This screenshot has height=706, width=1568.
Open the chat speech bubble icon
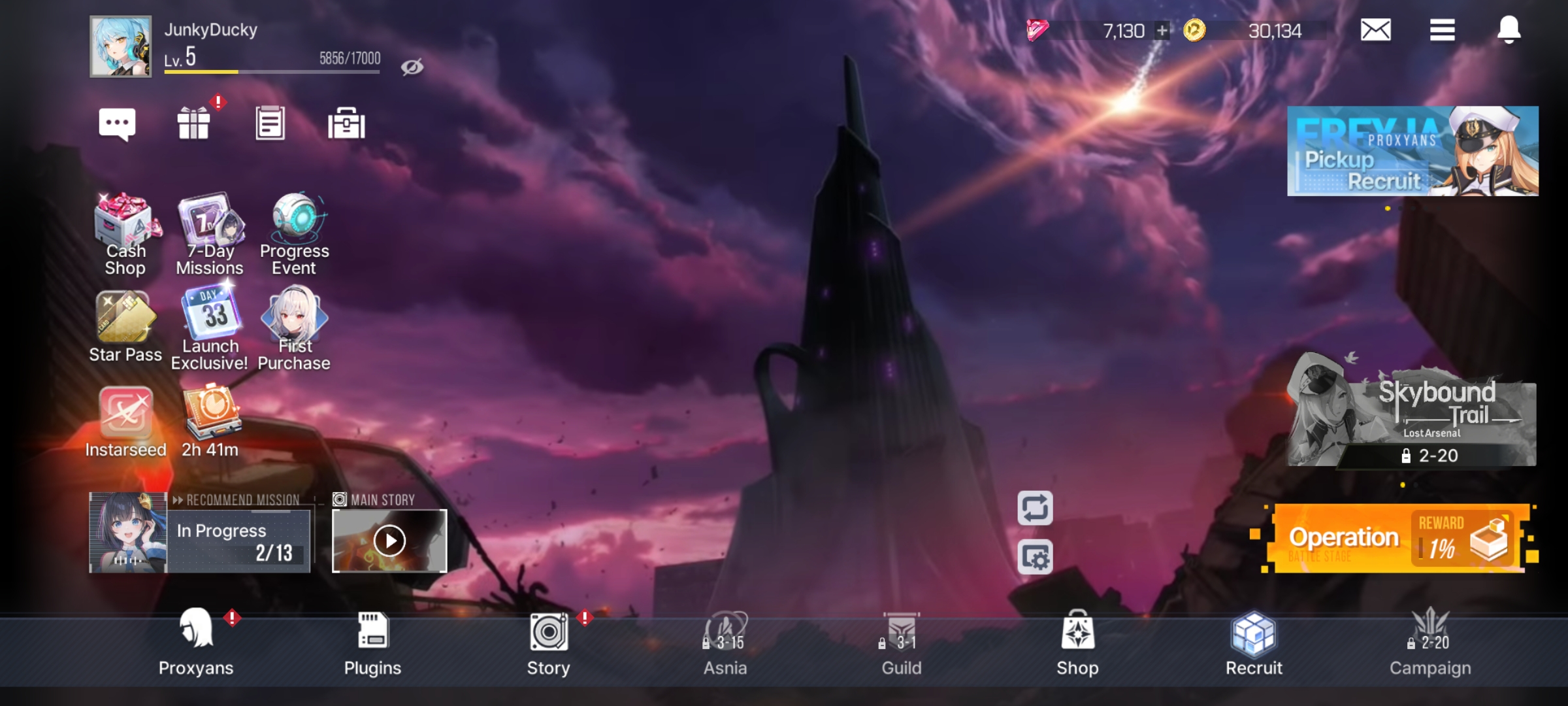[x=117, y=124]
